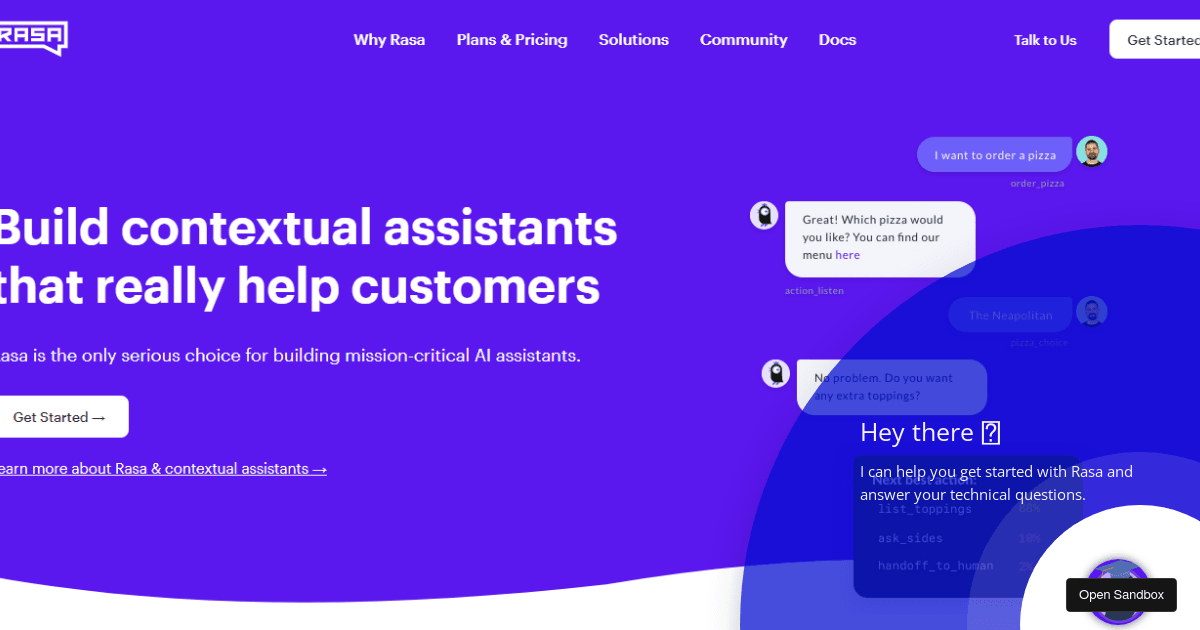The height and width of the screenshot is (630, 1200).
Task: Click the user avatar beside The Neapolitan bubble
Action: pyautogui.click(x=1091, y=312)
